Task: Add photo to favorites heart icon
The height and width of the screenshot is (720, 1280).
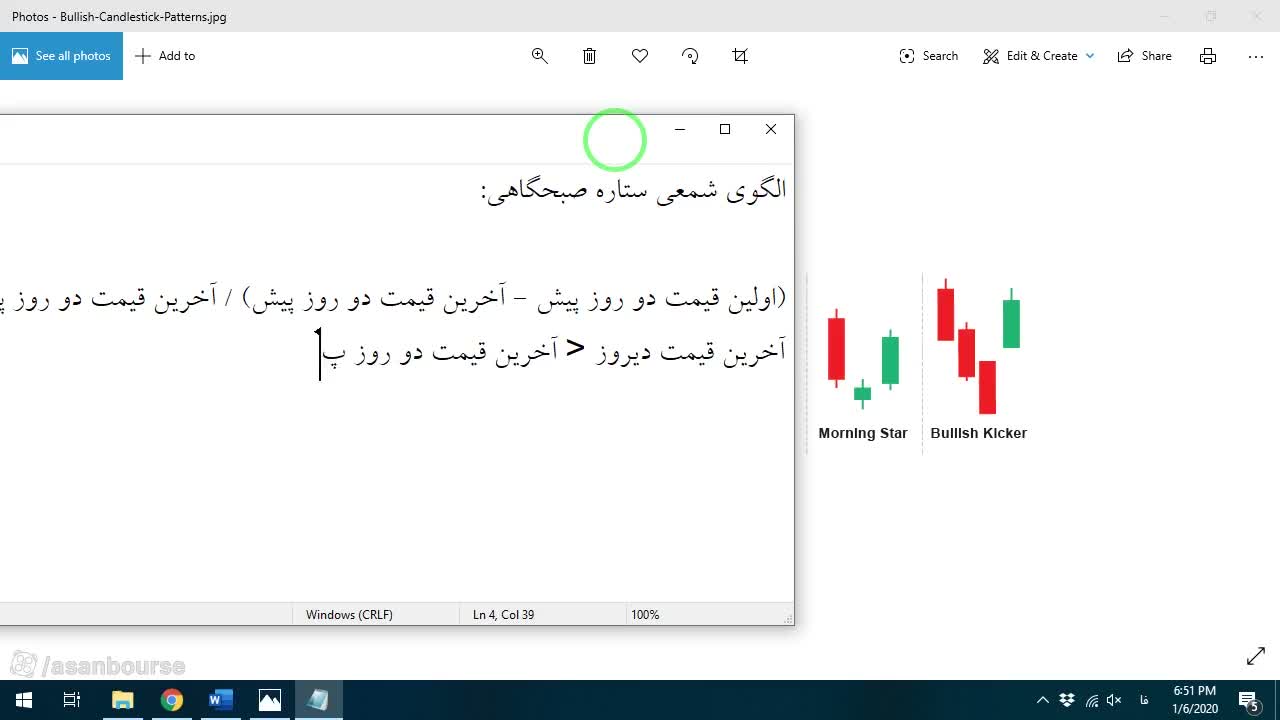Action: [640, 56]
